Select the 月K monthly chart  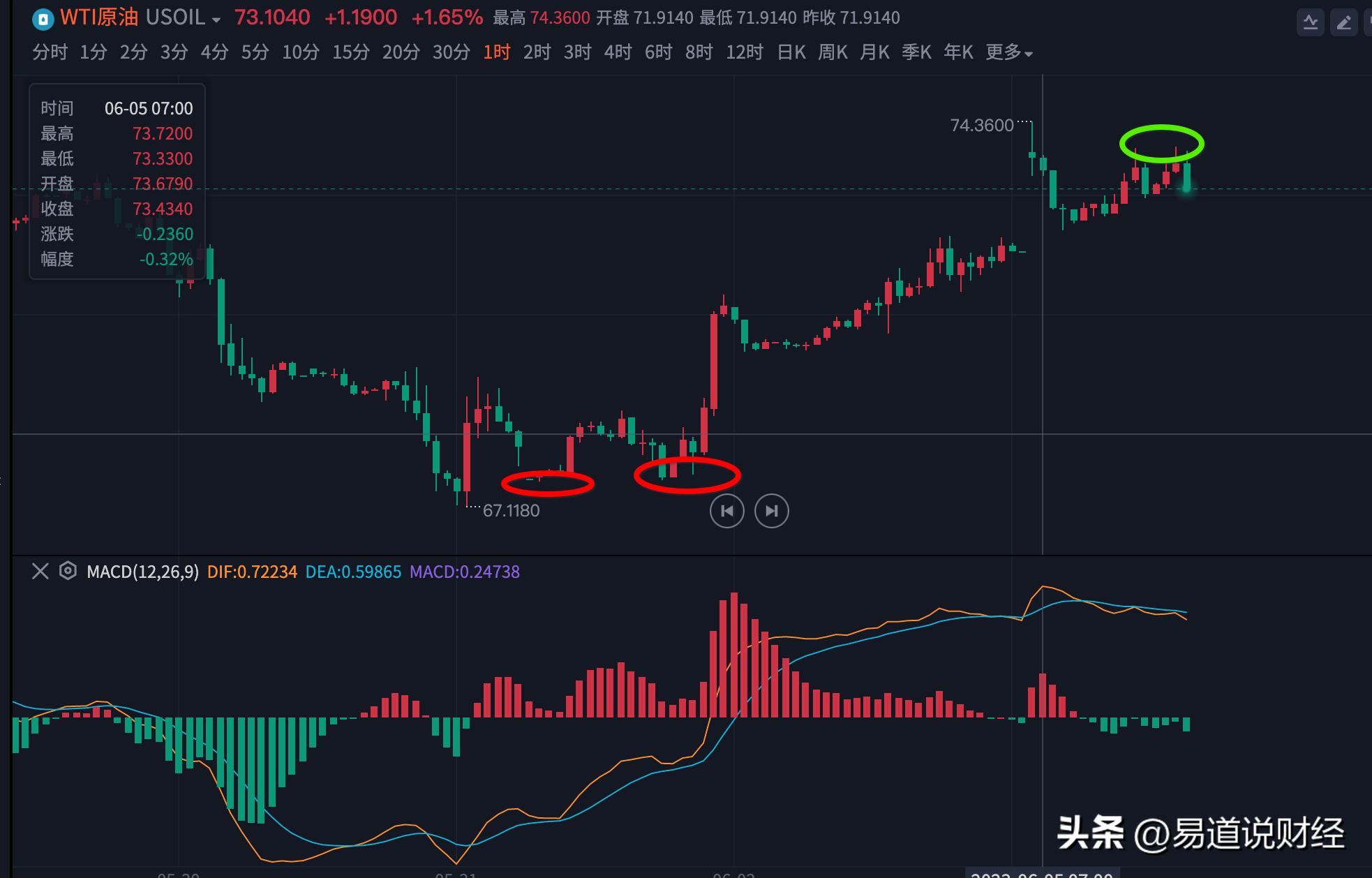874,52
